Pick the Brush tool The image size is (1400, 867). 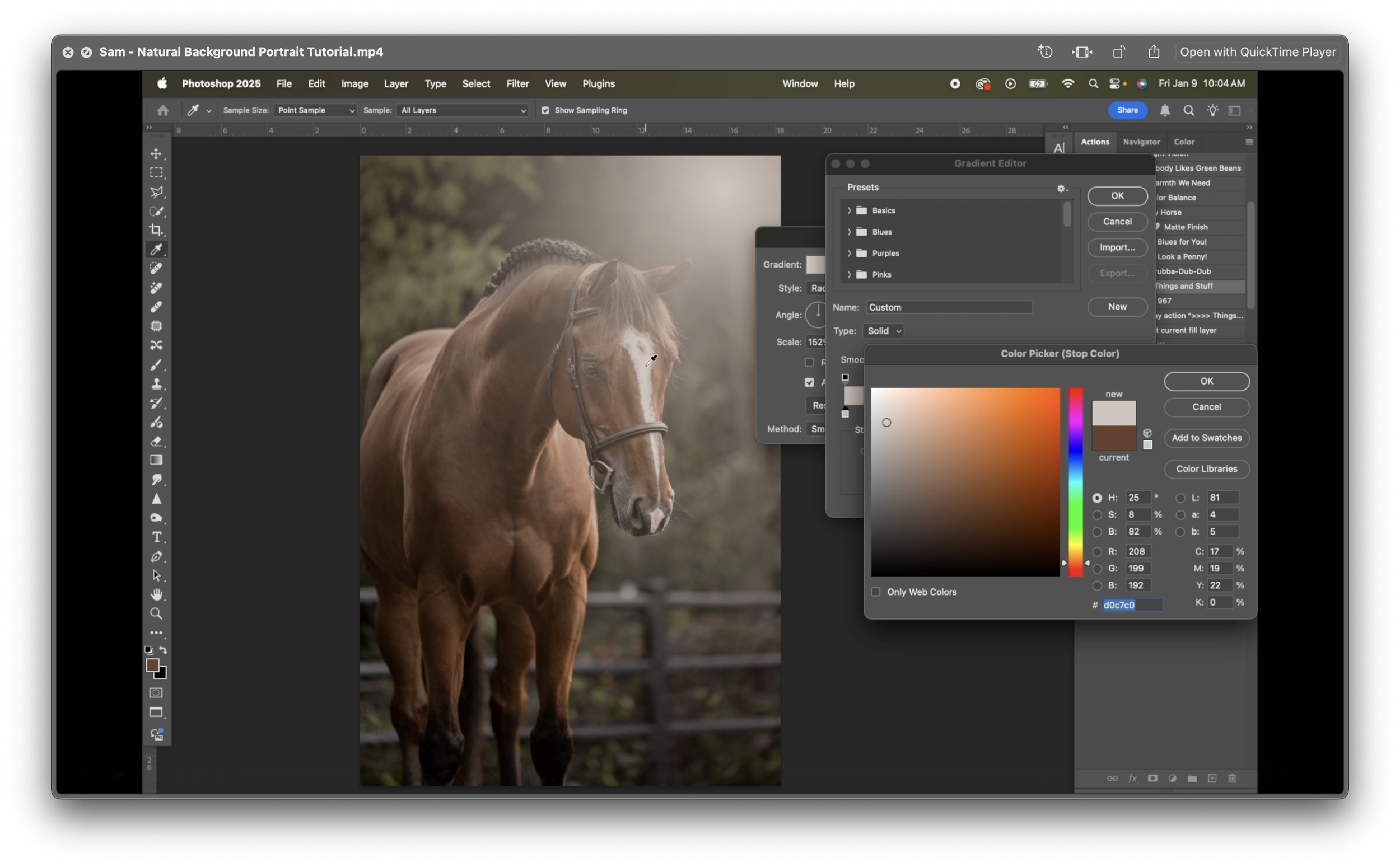(156, 364)
